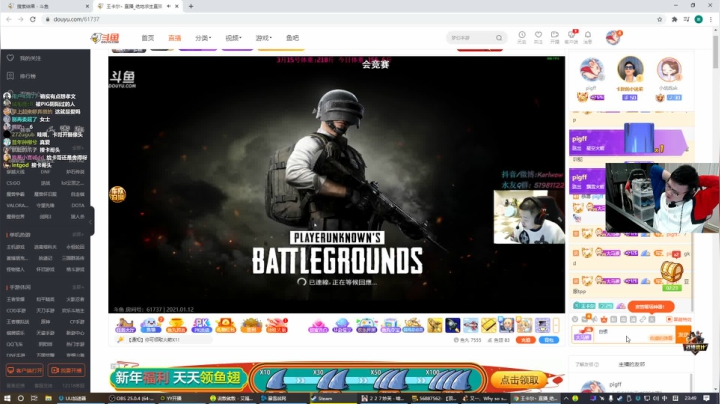Open the 鱼吧 nav item
This screenshot has height=404, width=720.
292,38
